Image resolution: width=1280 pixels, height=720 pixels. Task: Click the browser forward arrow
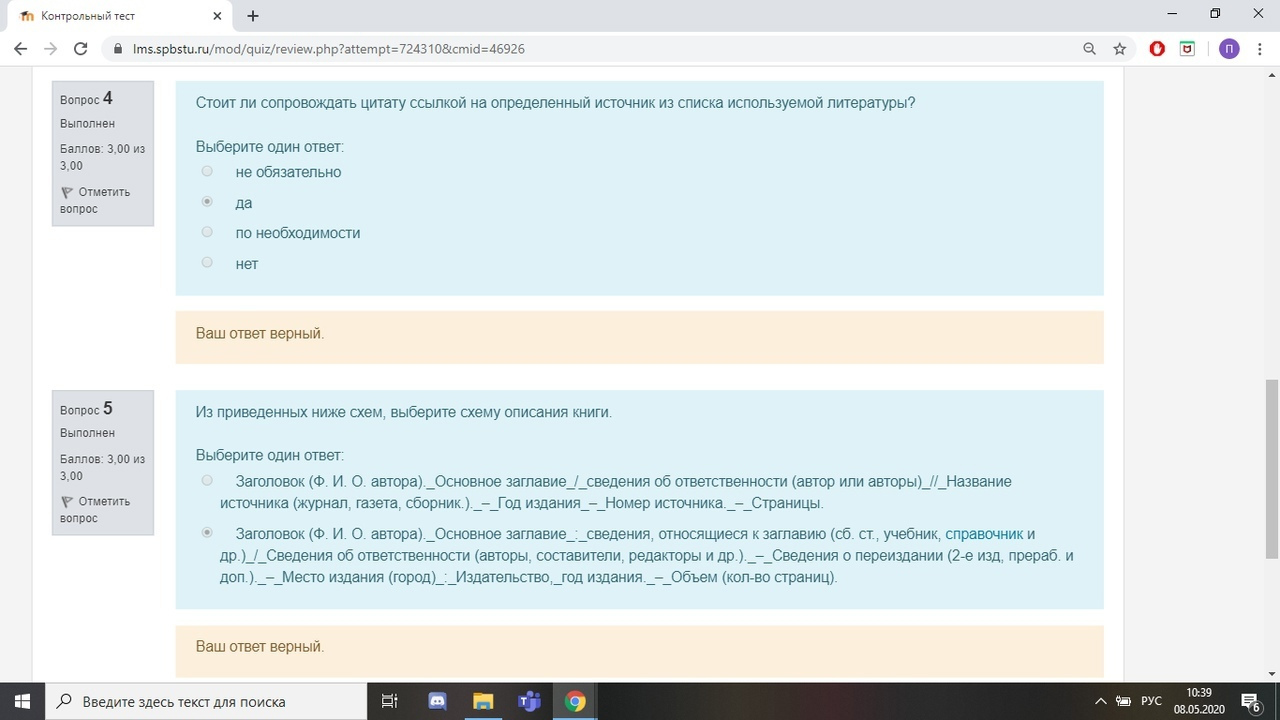coord(50,49)
